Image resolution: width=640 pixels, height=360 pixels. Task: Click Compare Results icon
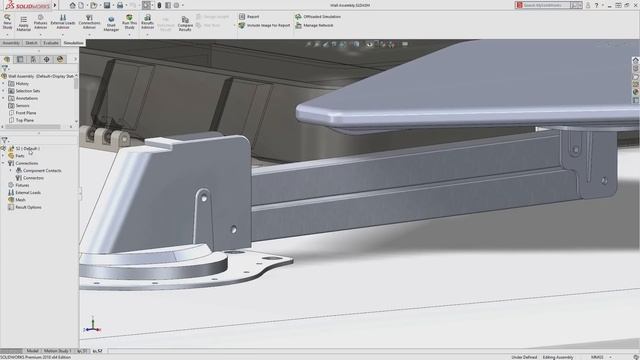click(x=185, y=24)
